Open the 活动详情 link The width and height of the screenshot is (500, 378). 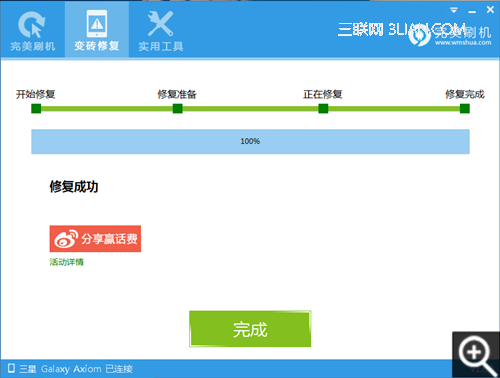tap(67, 262)
